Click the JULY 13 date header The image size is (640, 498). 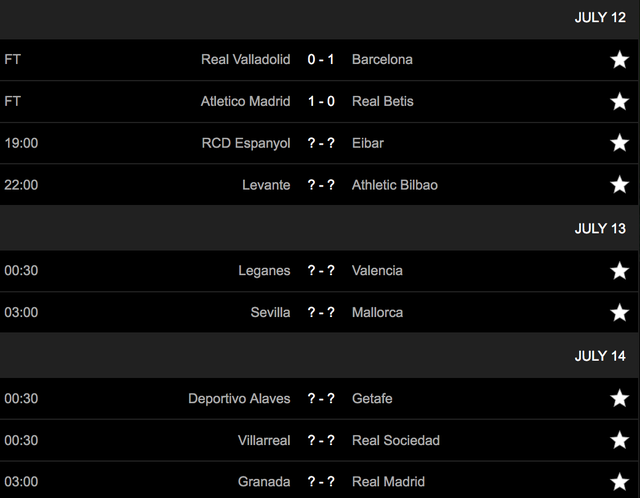[600, 228]
